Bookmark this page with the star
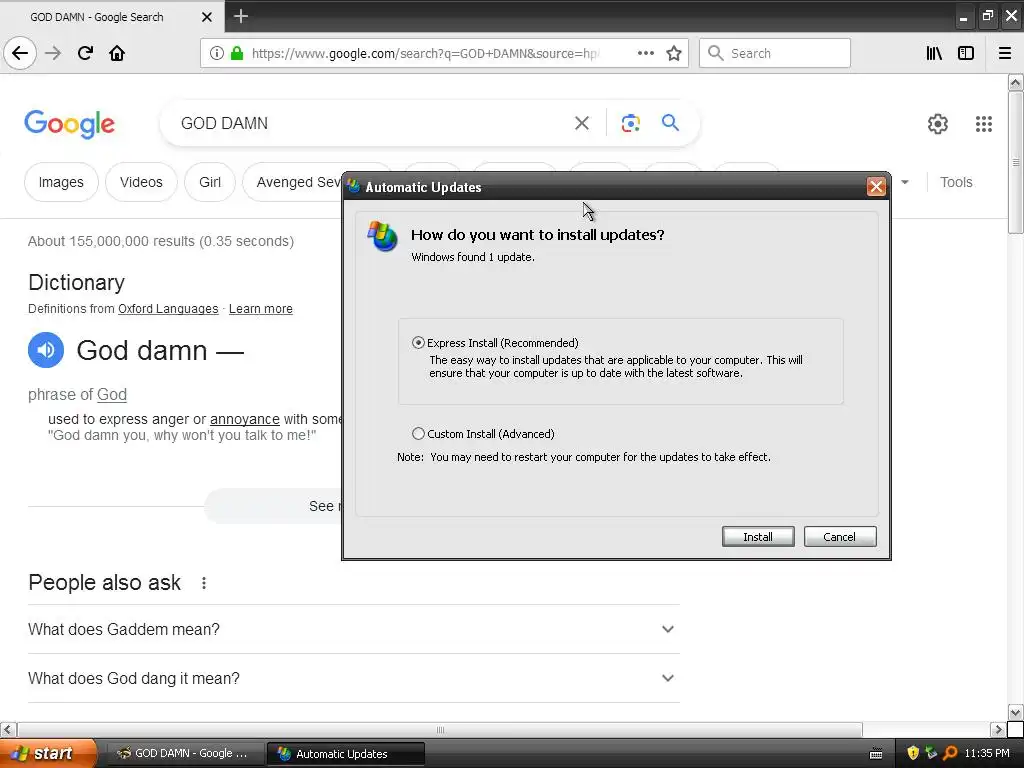Screen dimensions: 1024x768 pos(674,54)
